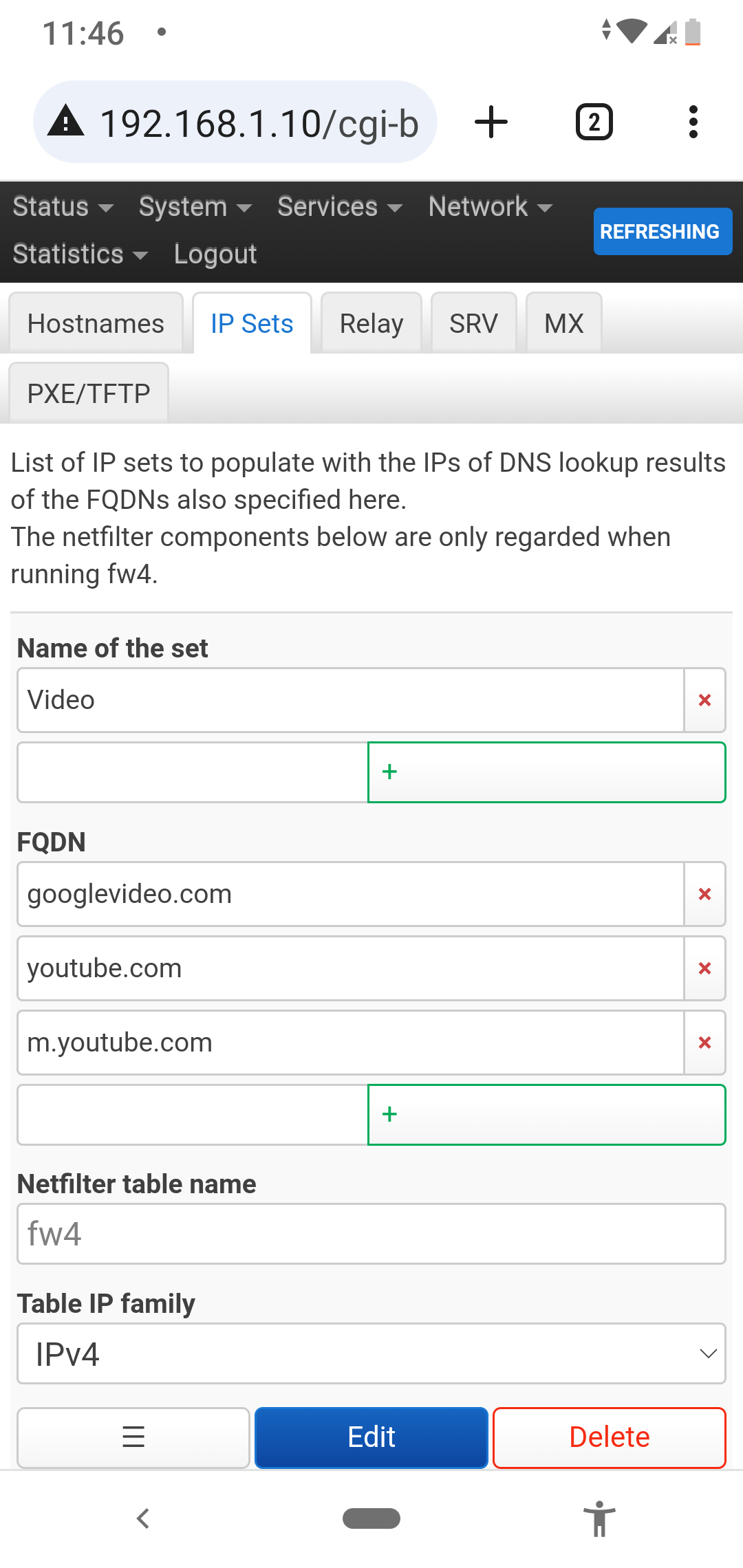Viewport: 743px width, 1568px height.
Task: Switch to the PXE/TFTP tab
Action: click(89, 393)
